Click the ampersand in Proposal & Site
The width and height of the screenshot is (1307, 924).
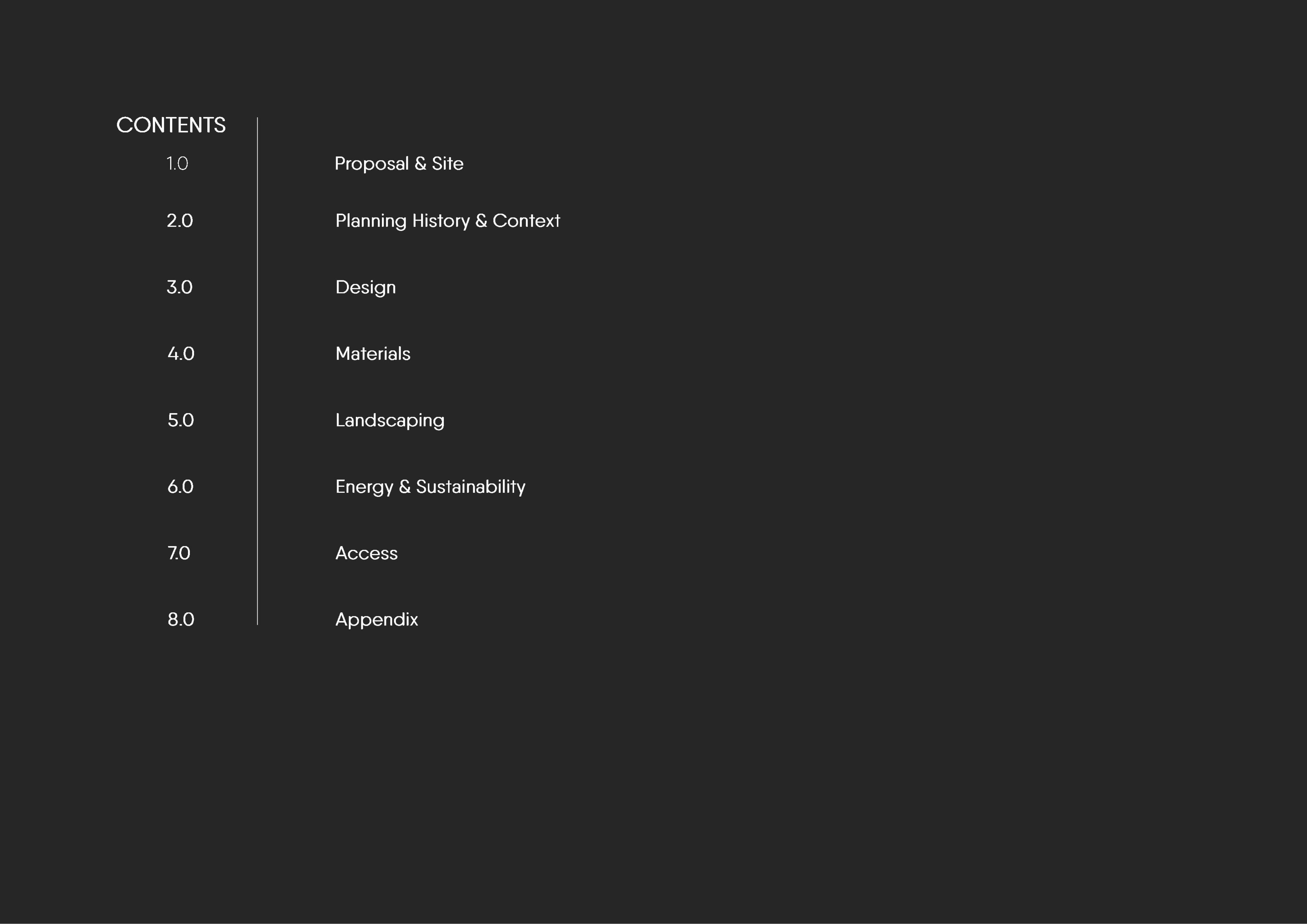pyautogui.click(x=420, y=164)
